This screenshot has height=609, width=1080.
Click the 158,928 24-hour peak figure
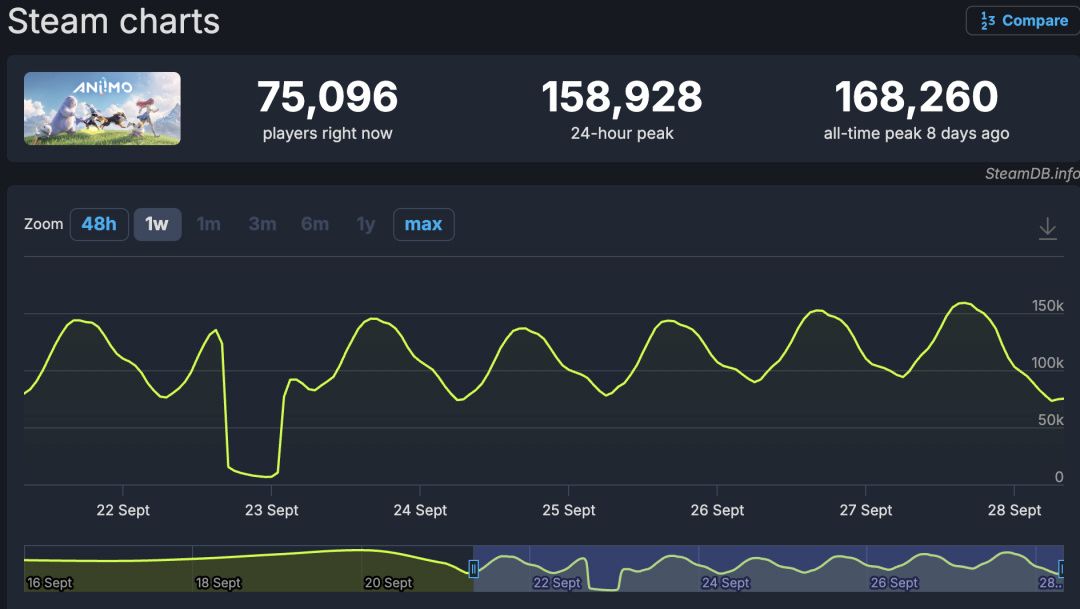tap(622, 96)
